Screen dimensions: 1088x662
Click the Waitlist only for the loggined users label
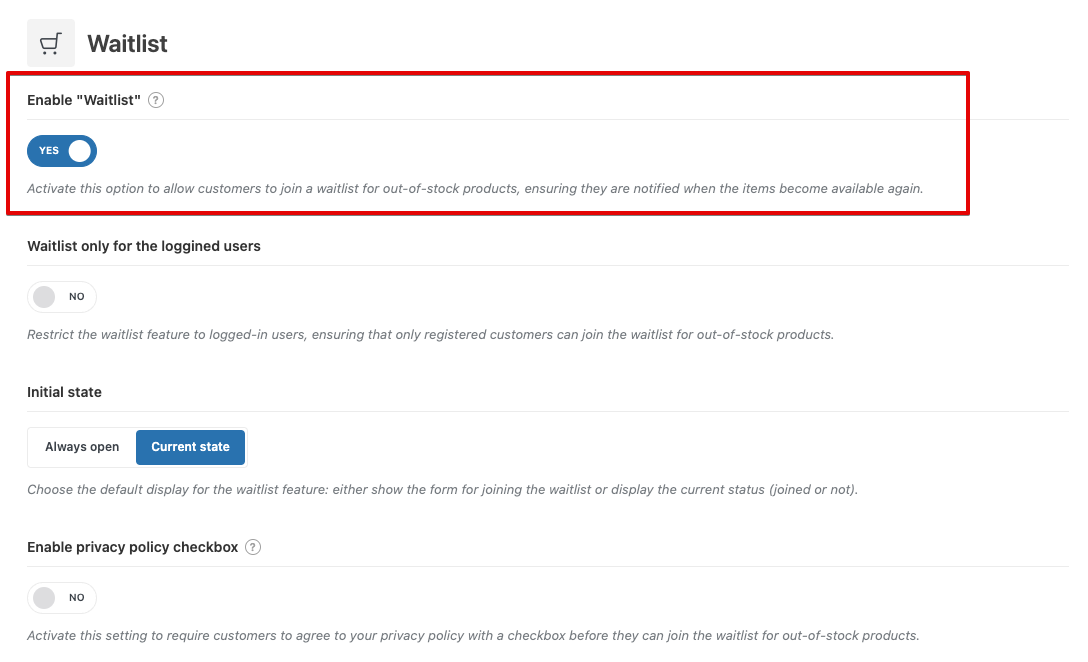[x=144, y=246]
